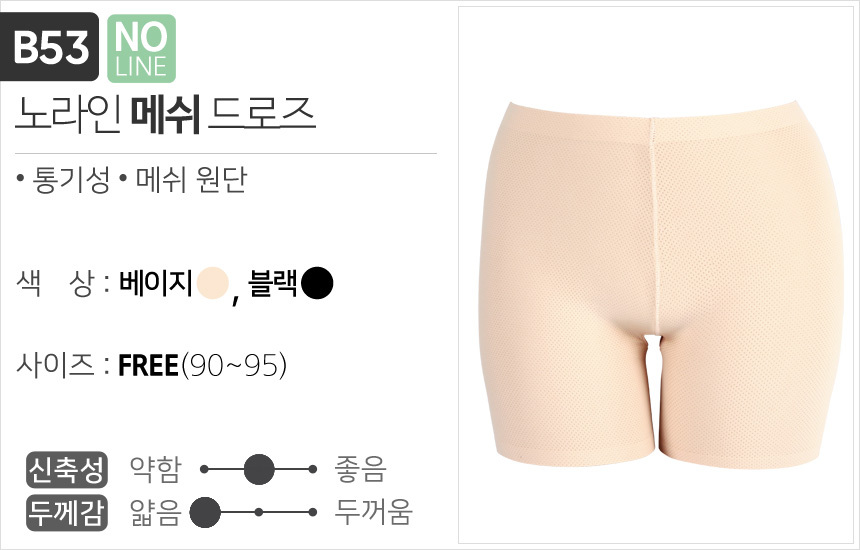Click the 두께감 thickness label badge
This screenshot has height=550, width=860.
[67, 513]
